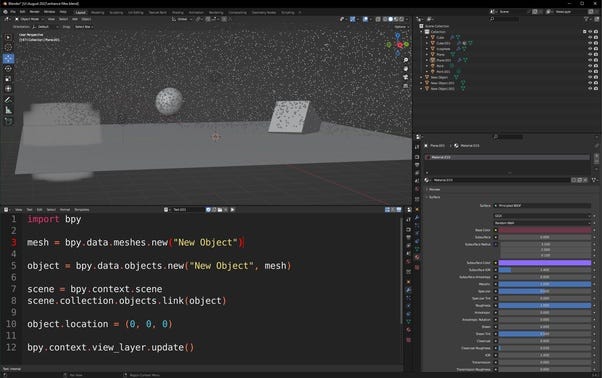Select the Select Box tool in viewport toolbar
Screen dimensions: 602x378
click(8, 37)
